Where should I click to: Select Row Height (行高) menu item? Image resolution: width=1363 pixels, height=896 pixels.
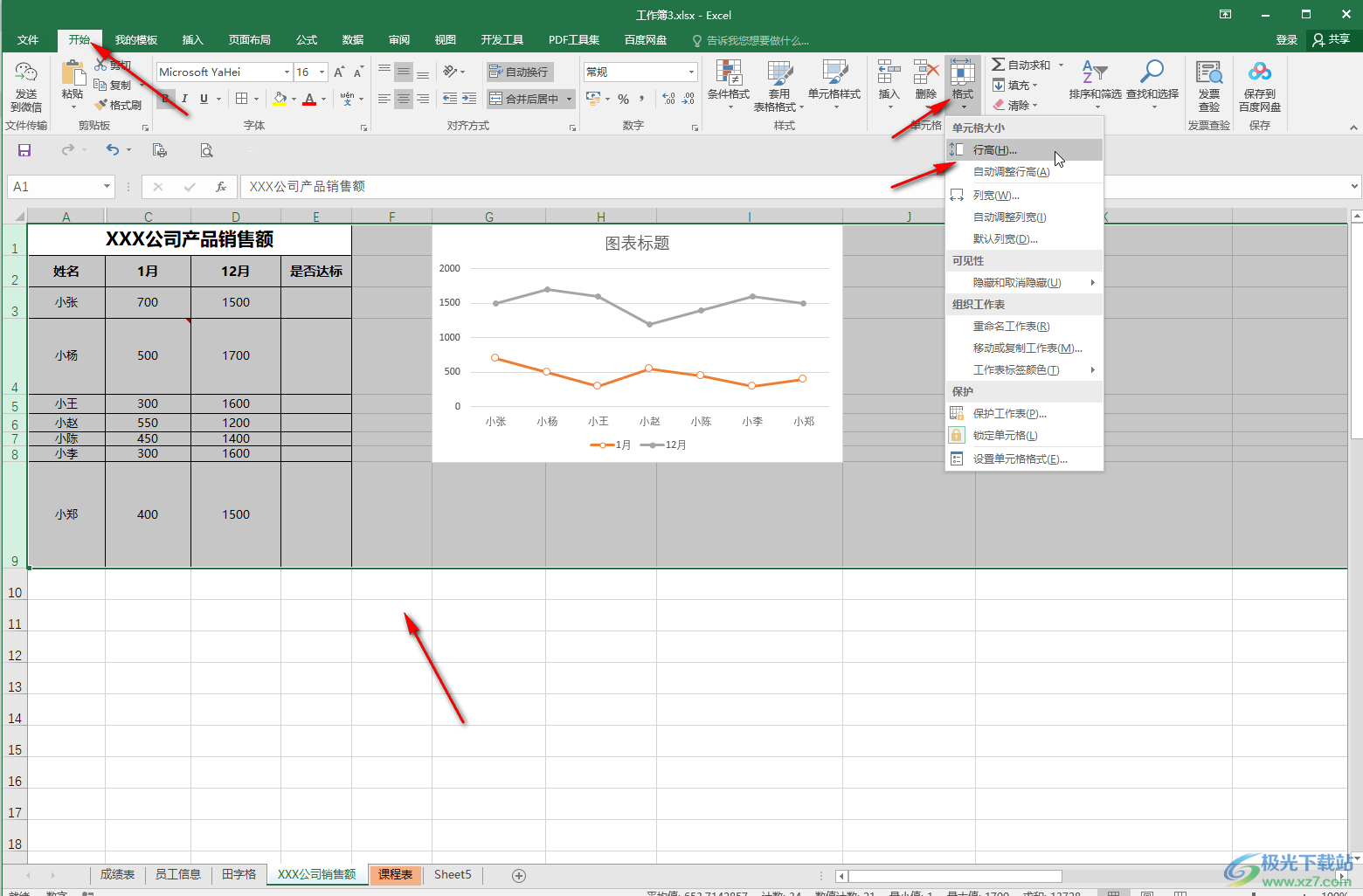pos(995,150)
